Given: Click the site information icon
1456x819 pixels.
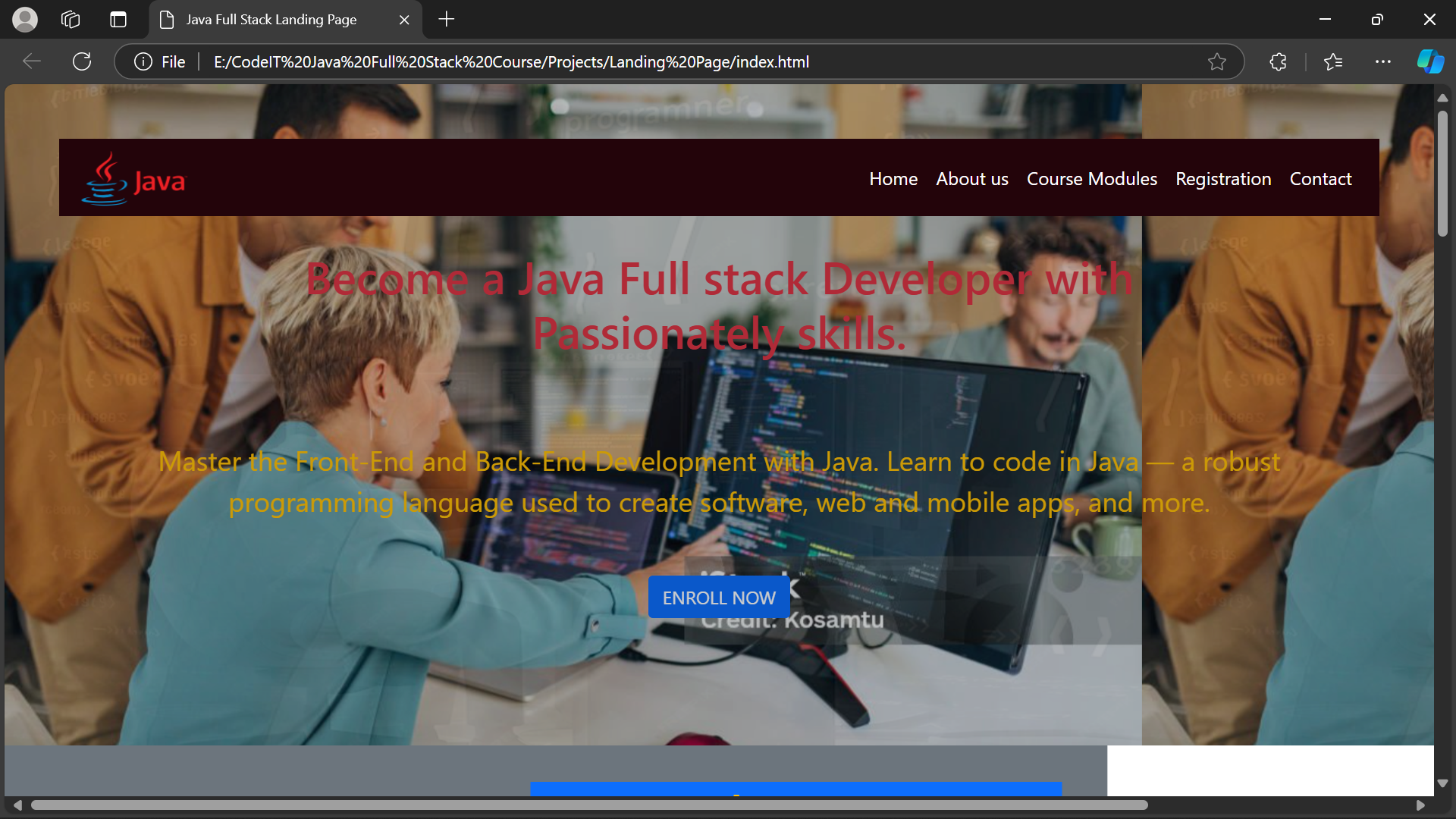Looking at the screenshot, I should (x=143, y=61).
